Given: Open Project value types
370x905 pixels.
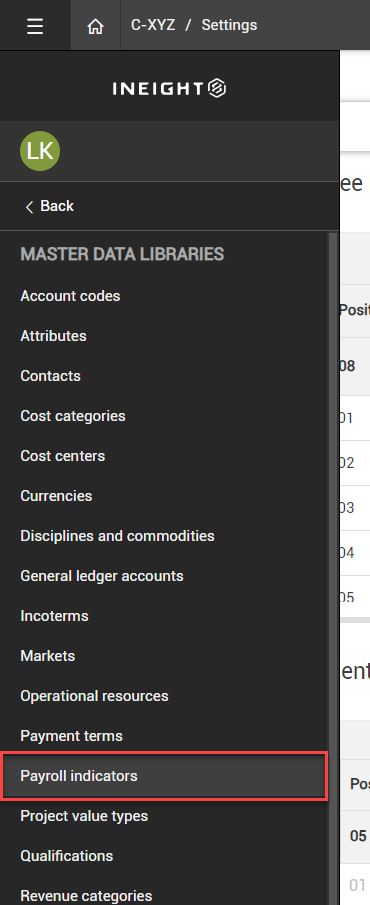Looking at the screenshot, I should [84, 816].
